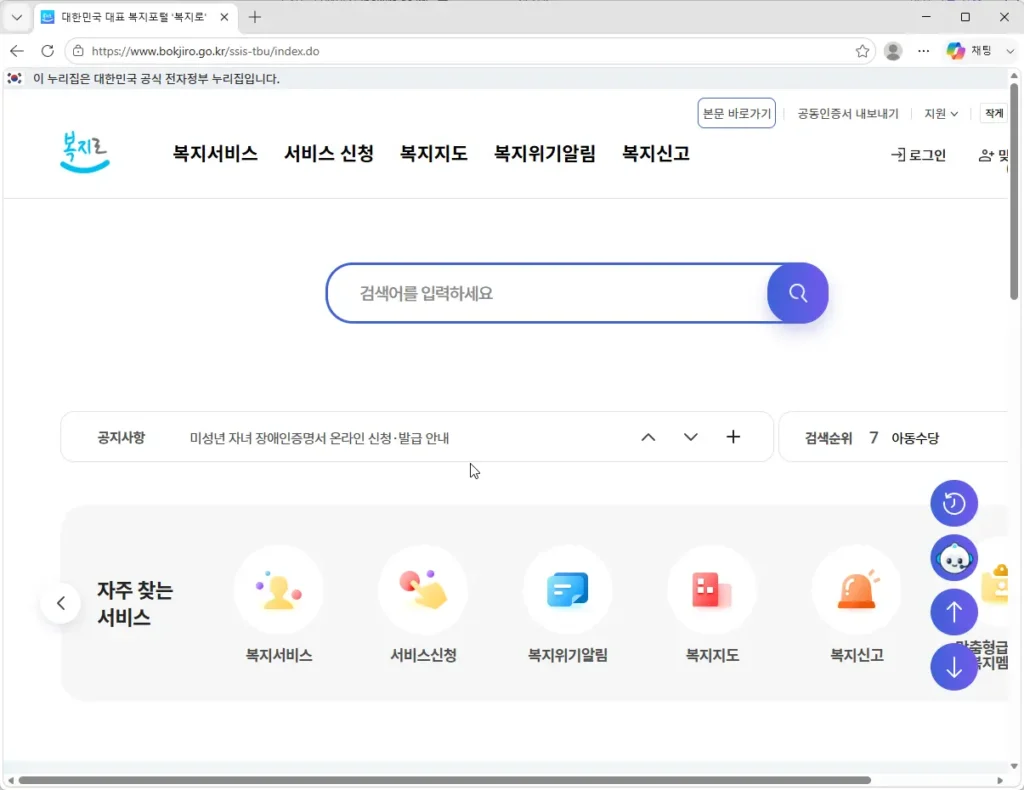Show next notice with down chevron
This screenshot has width=1024, height=790.
point(690,437)
